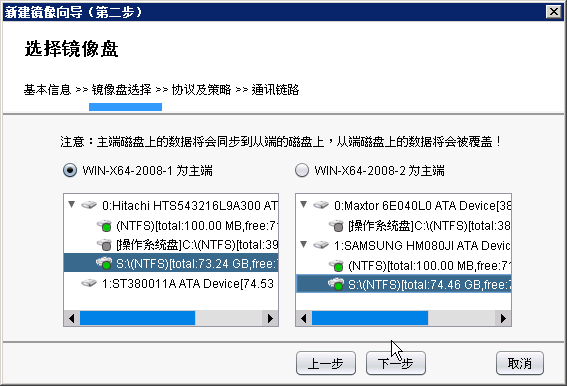This screenshot has width=567, height=386.
Task: Click the Maxtor disk drive icon
Action: [321, 205]
